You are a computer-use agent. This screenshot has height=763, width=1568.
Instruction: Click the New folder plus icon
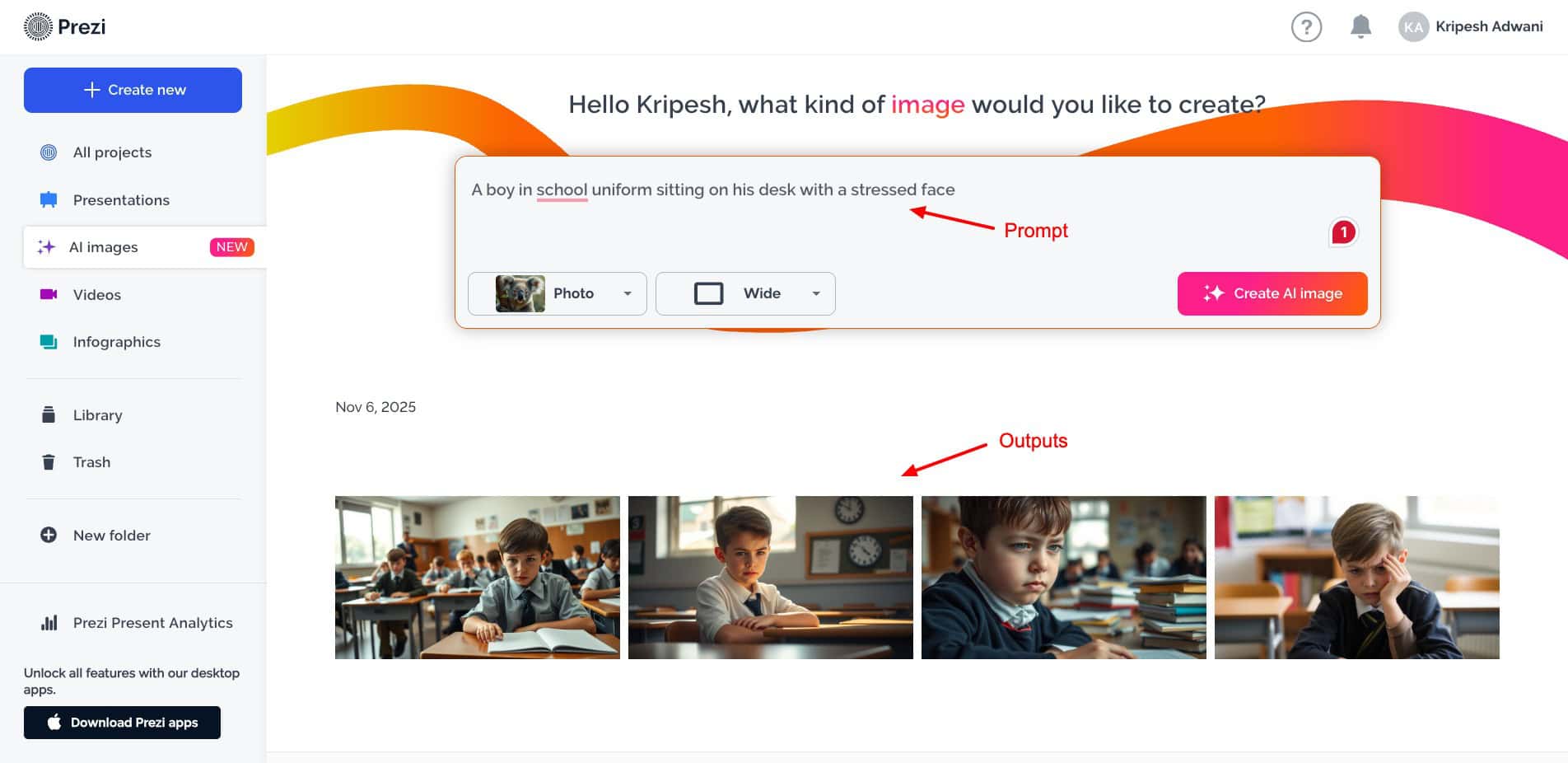click(x=49, y=536)
